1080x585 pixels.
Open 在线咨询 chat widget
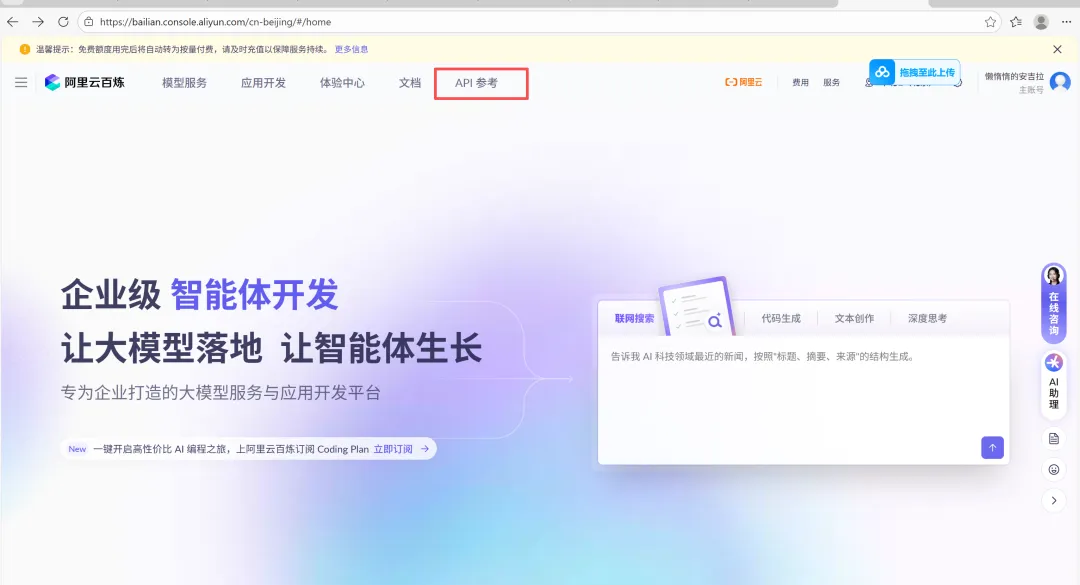[1053, 302]
